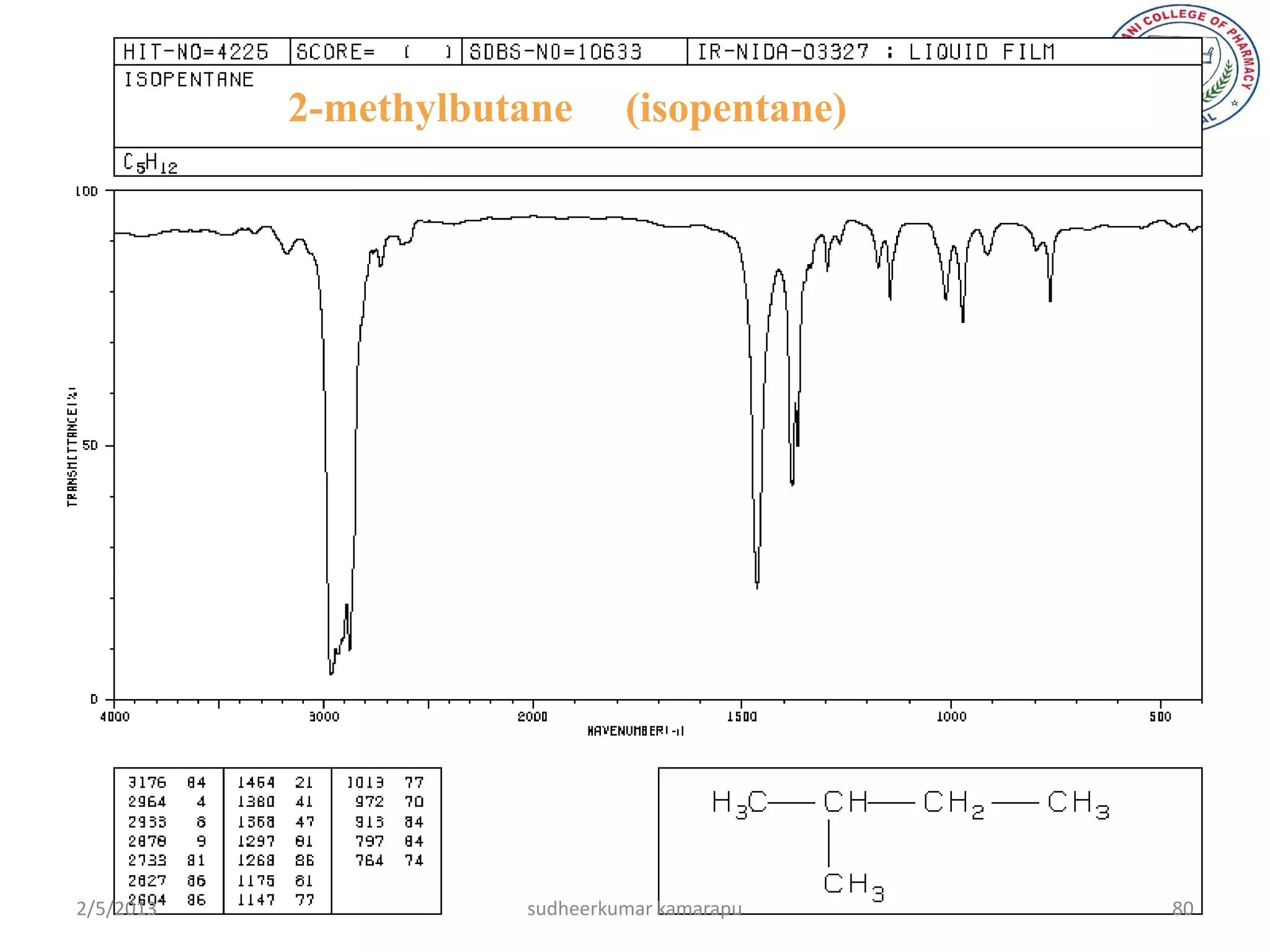Click the 1500 wavenumber axis tick label
The width and height of the screenshot is (1270, 952).
click(742, 717)
